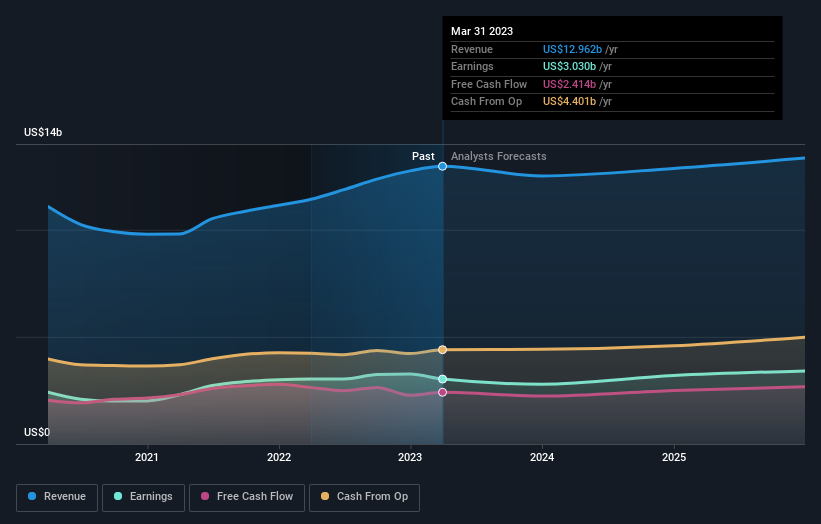Click the 2024 x-axis label
The image size is (821, 524).
coord(542,458)
